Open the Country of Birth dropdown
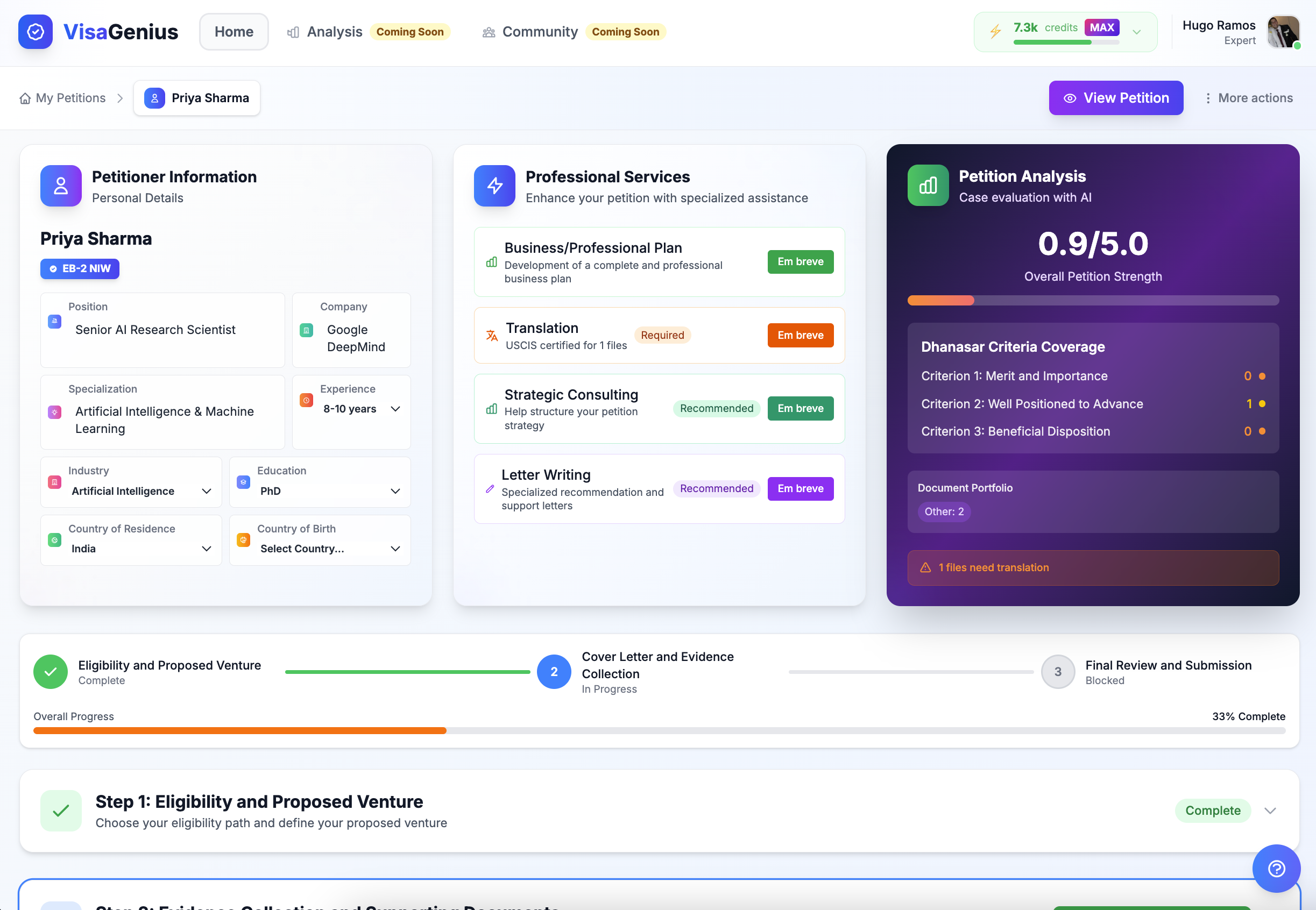This screenshot has width=1316, height=910. click(x=330, y=549)
